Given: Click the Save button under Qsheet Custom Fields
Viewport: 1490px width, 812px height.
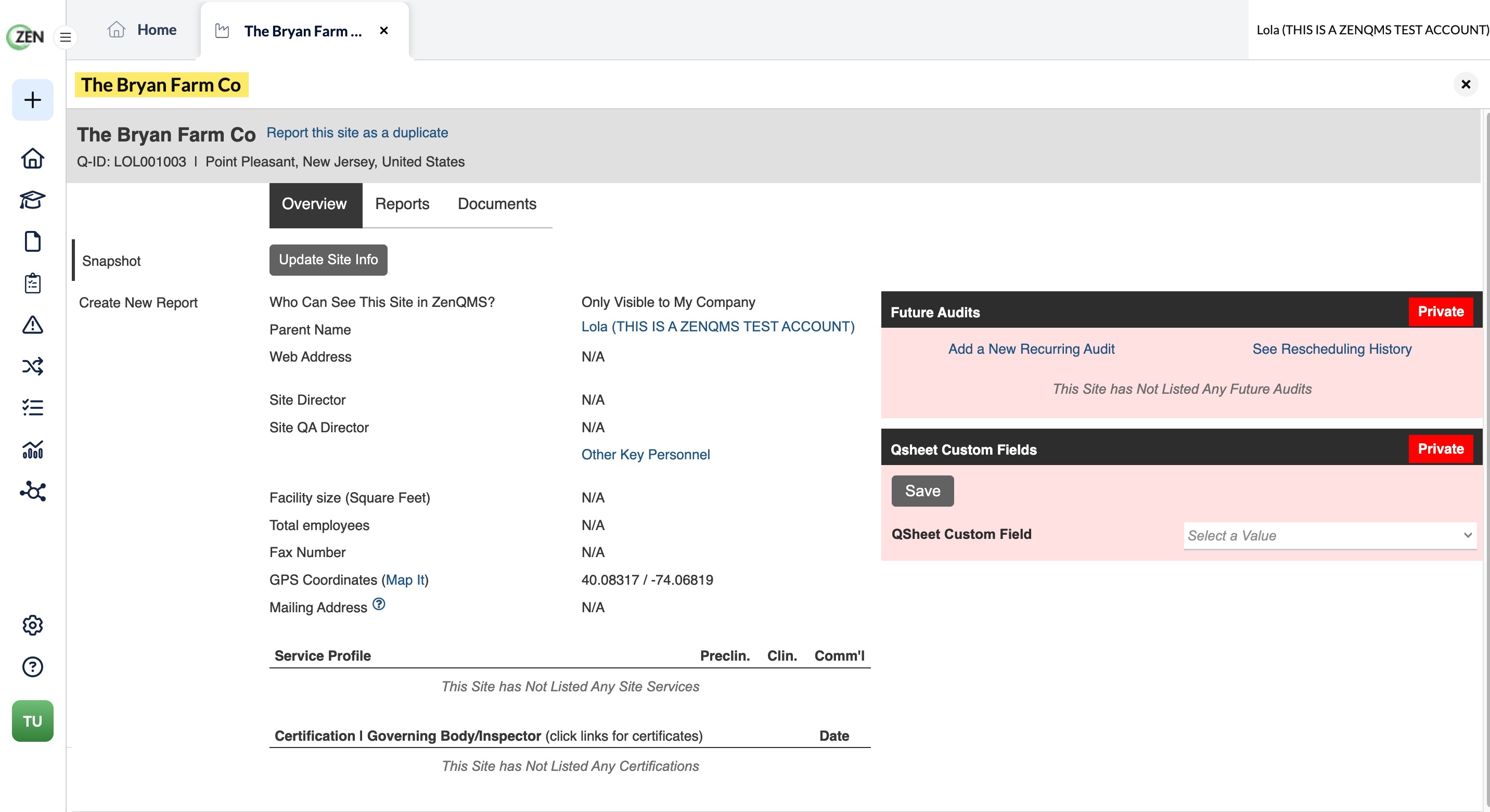Looking at the screenshot, I should point(922,491).
